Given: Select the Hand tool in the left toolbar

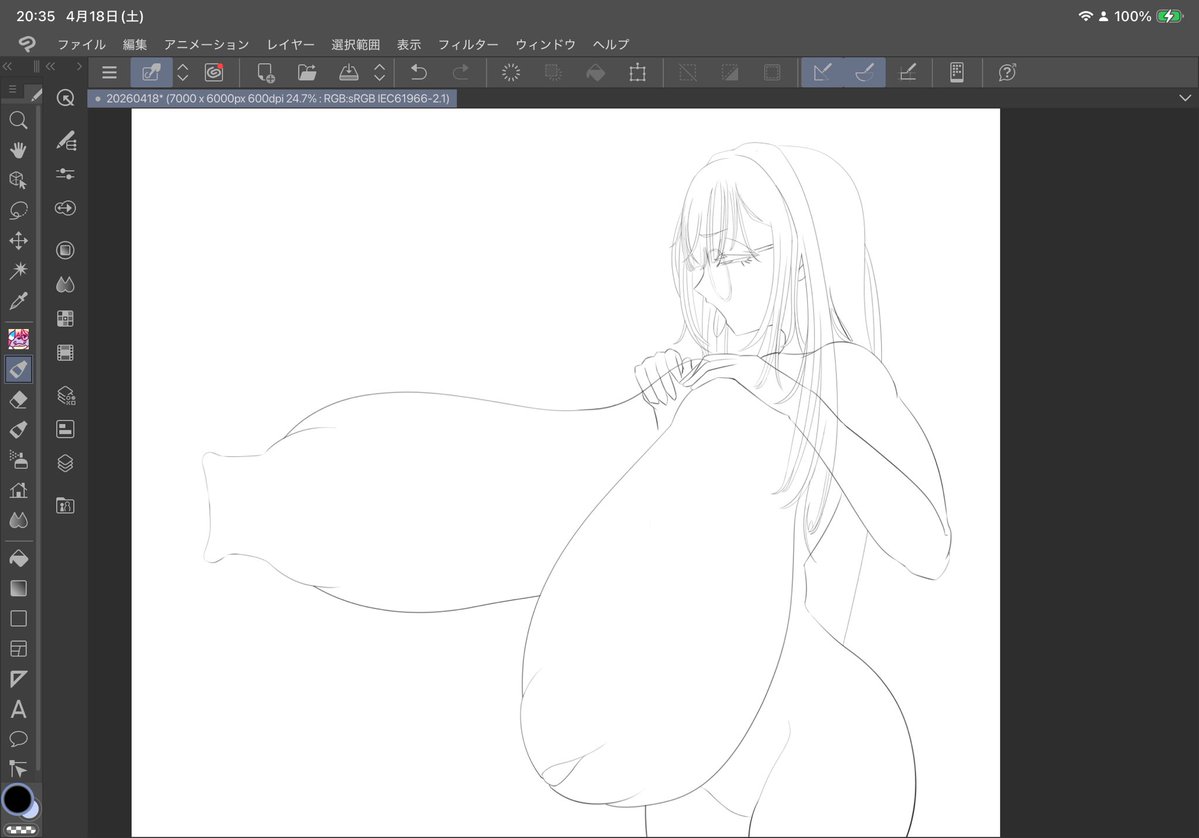Looking at the screenshot, I should pyautogui.click(x=19, y=150).
